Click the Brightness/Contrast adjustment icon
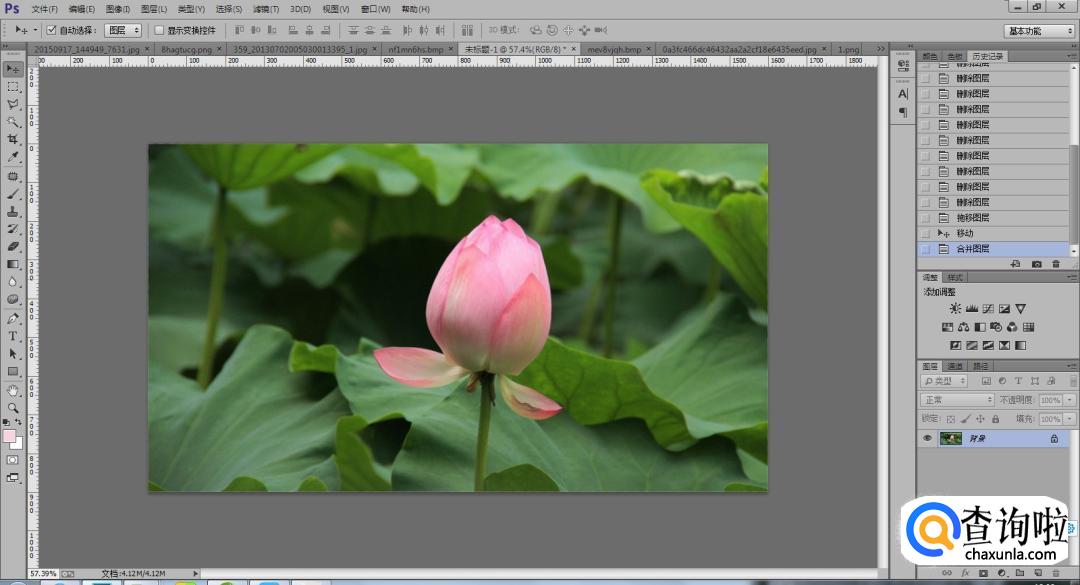 [x=955, y=309]
